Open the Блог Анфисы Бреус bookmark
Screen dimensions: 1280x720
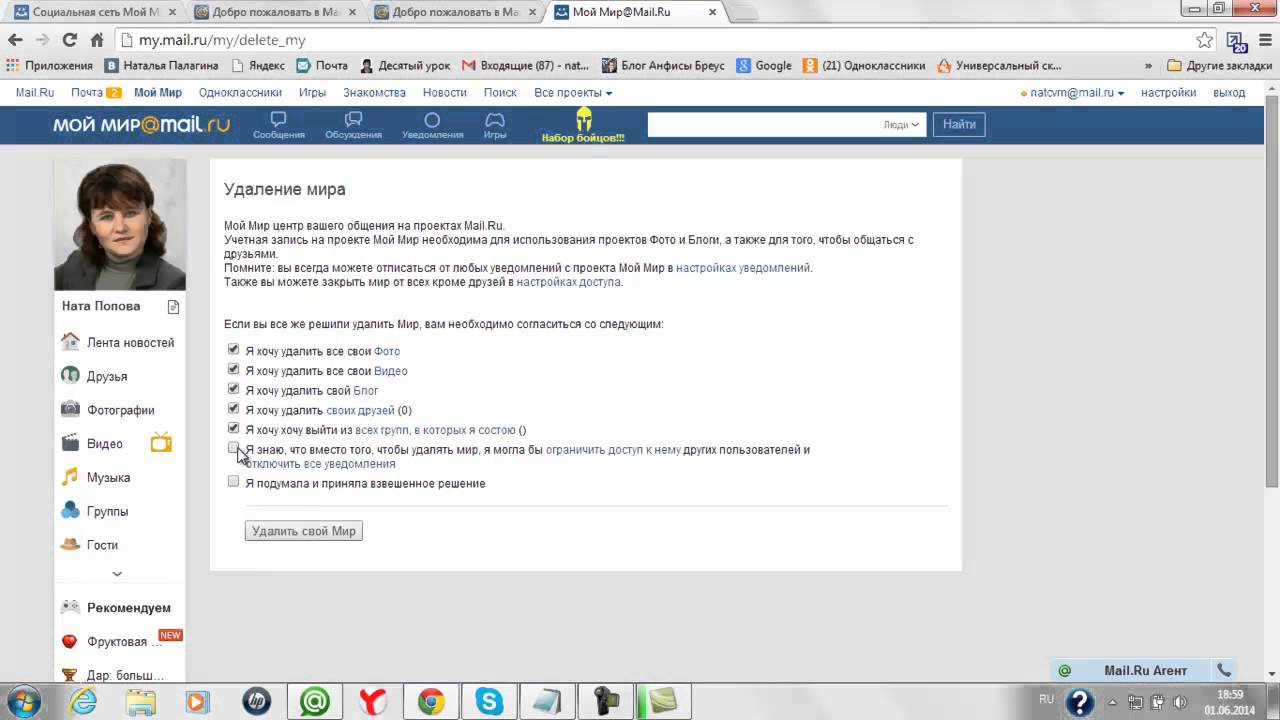[x=663, y=66]
